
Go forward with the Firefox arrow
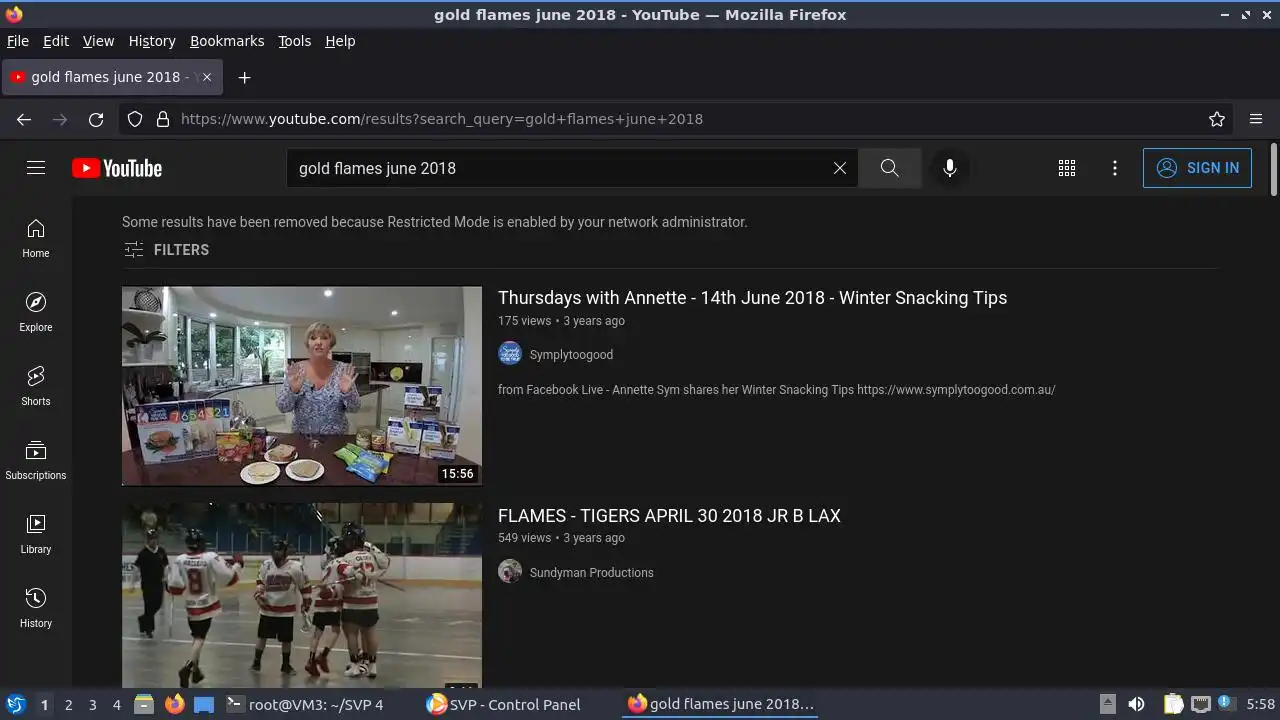(x=60, y=119)
